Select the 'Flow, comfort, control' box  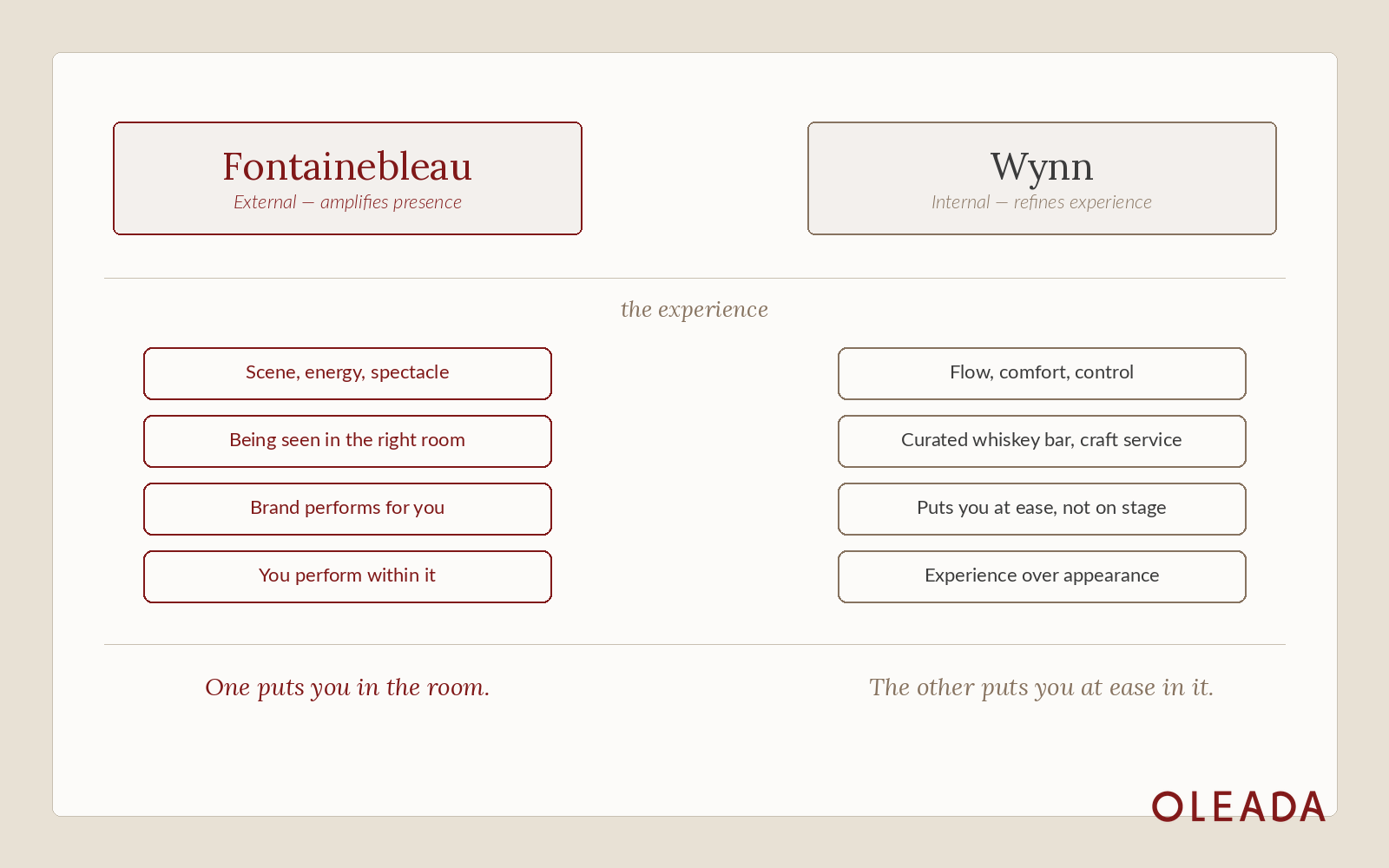coord(1042,373)
